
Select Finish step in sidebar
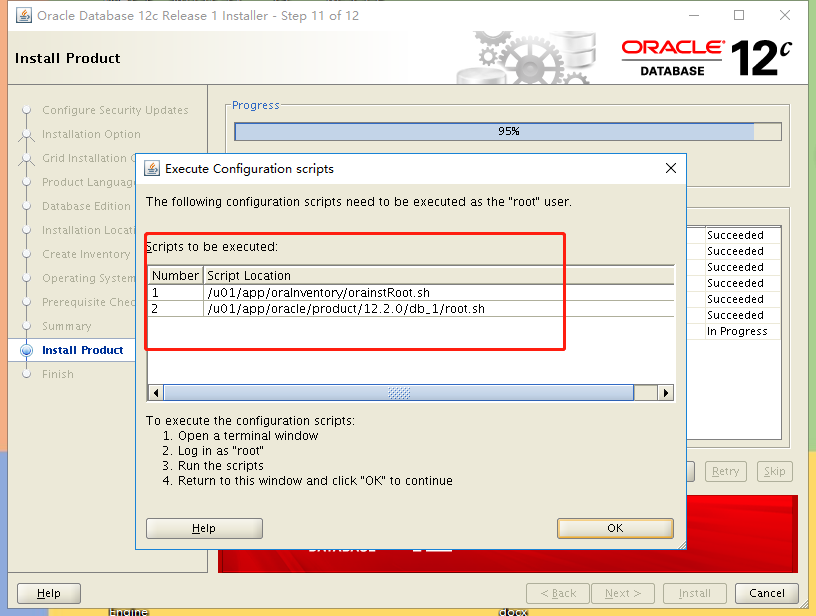[x=58, y=374]
